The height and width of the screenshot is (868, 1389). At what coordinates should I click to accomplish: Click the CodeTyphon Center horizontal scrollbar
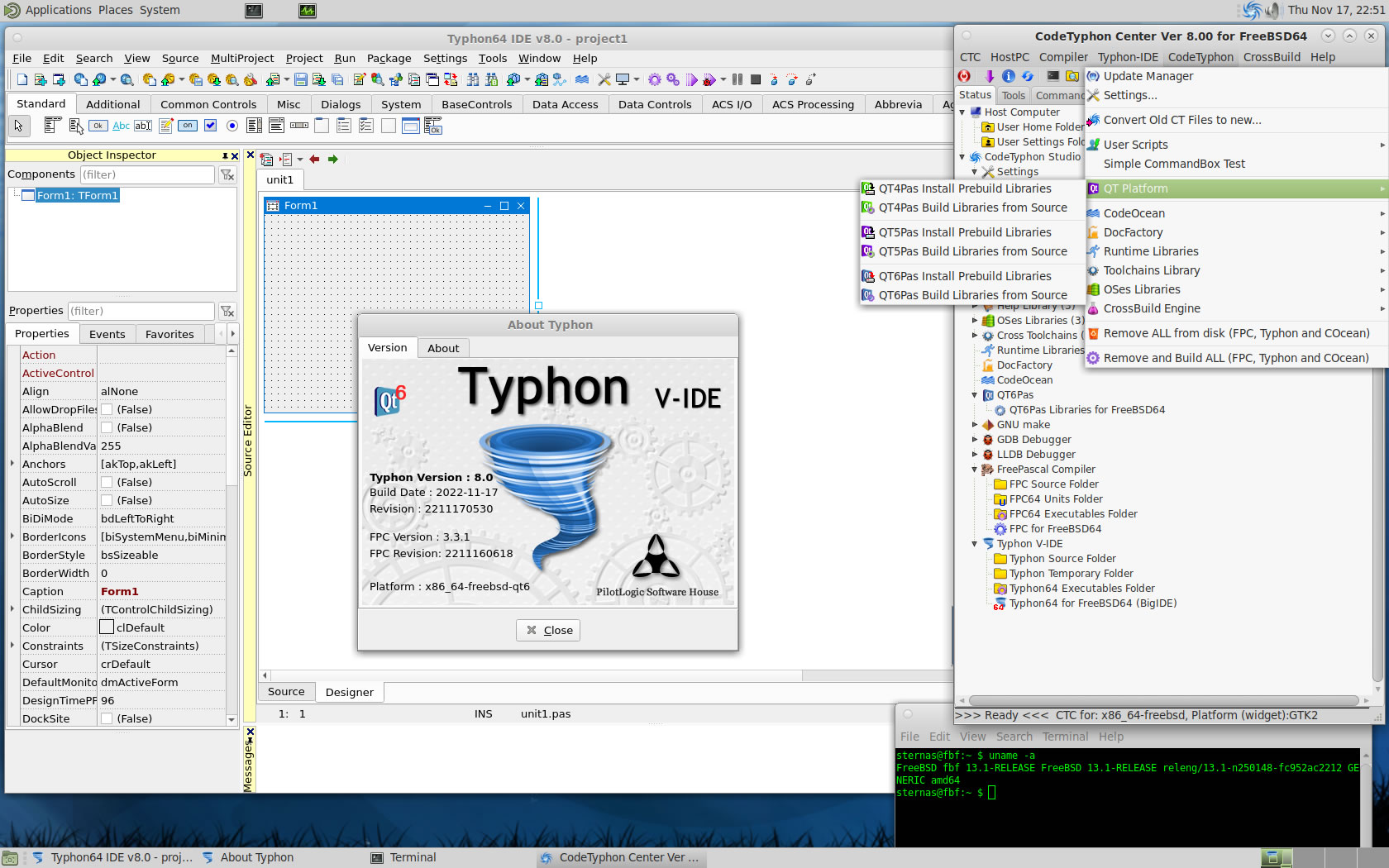coord(1164,700)
